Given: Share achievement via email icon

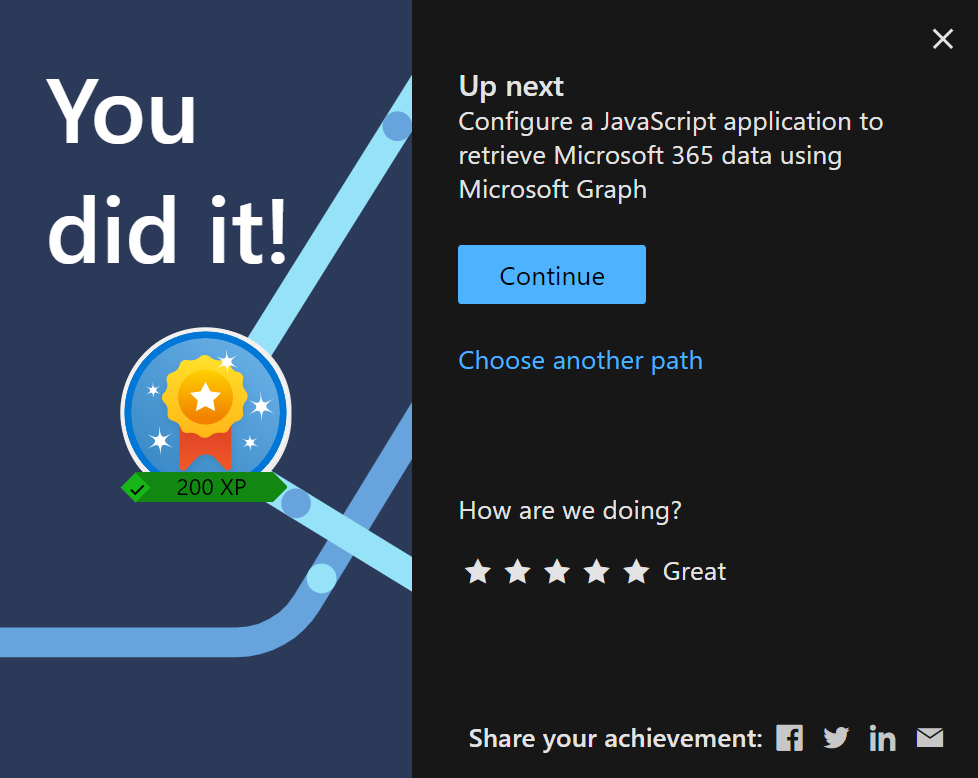Looking at the screenshot, I should point(930,737).
